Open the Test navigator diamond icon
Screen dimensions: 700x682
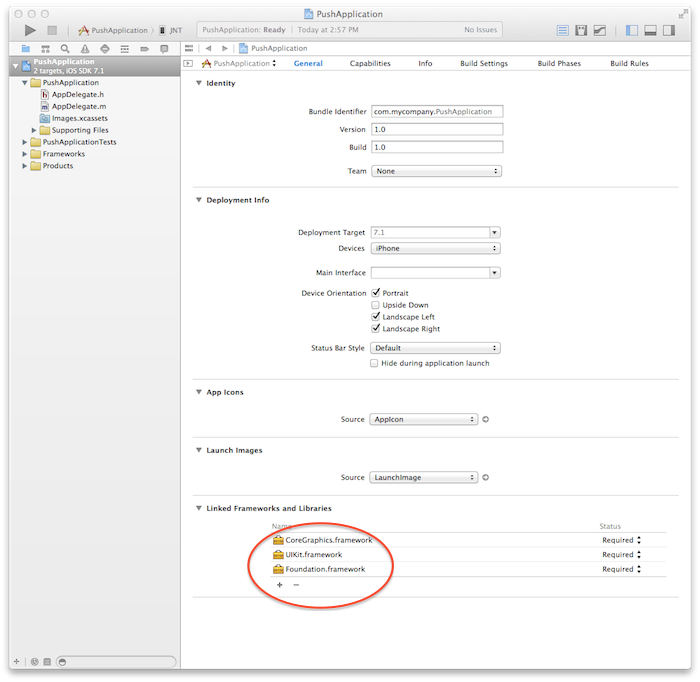click(105, 49)
